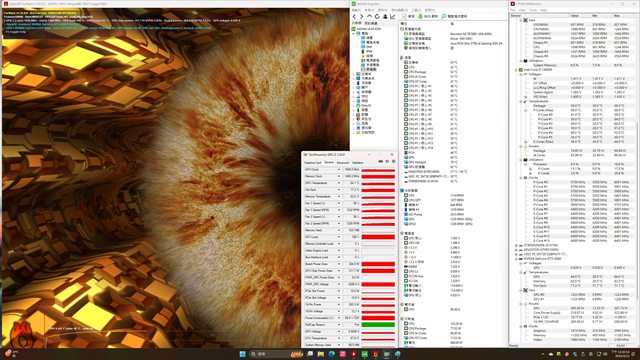This screenshot has height=360, width=640.
Task: Click the GPU-Z screenshot camera icon
Action: tap(381, 162)
